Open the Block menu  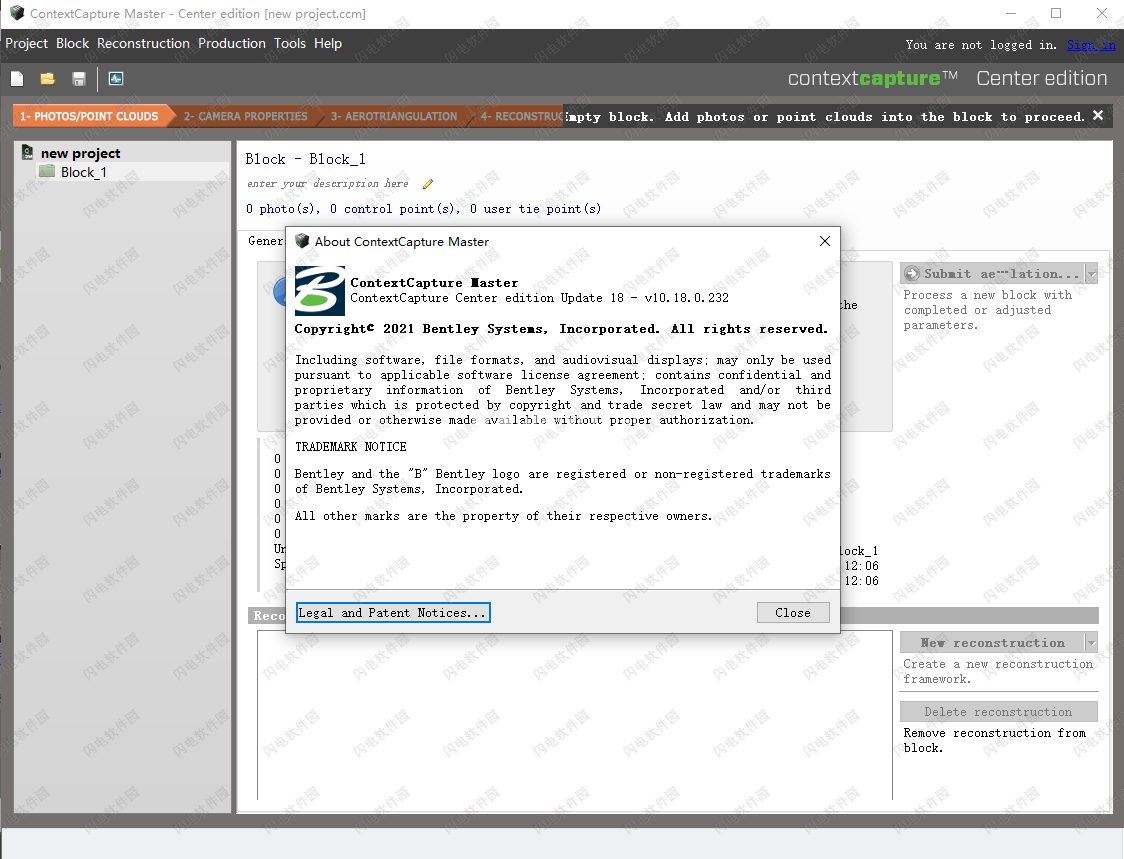(x=72, y=44)
